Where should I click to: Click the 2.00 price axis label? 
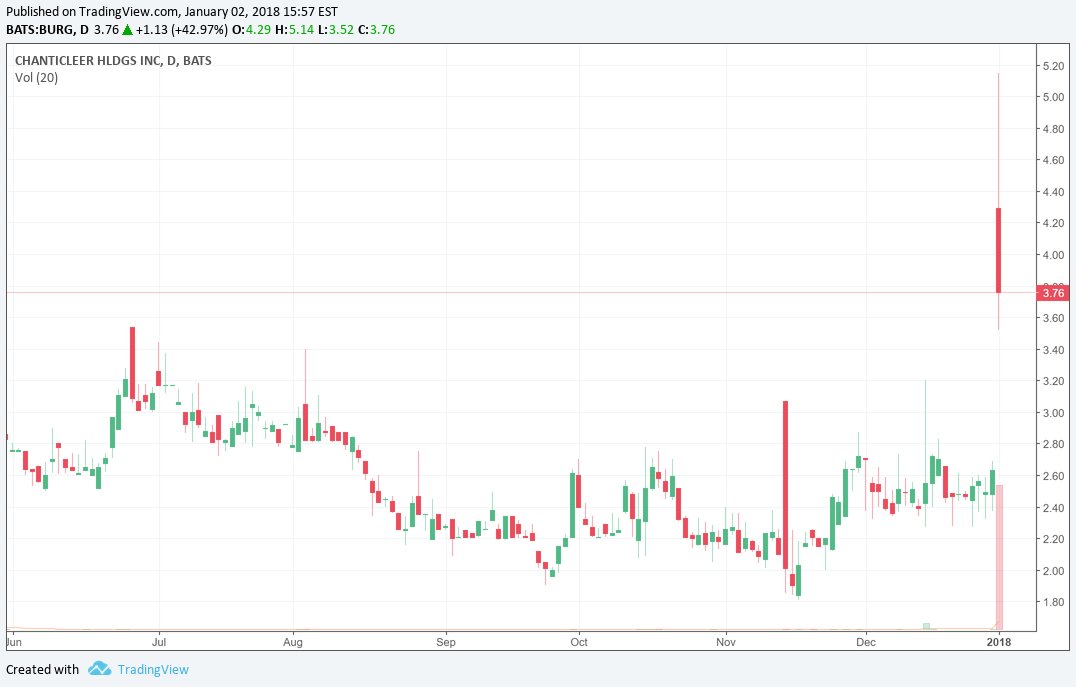tap(1053, 571)
